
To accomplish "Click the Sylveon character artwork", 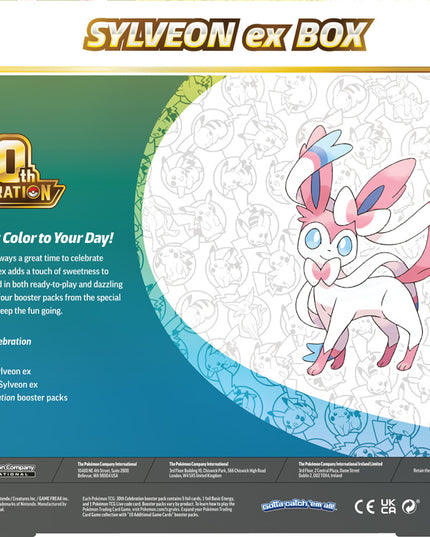I will click(x=358, y=250).
